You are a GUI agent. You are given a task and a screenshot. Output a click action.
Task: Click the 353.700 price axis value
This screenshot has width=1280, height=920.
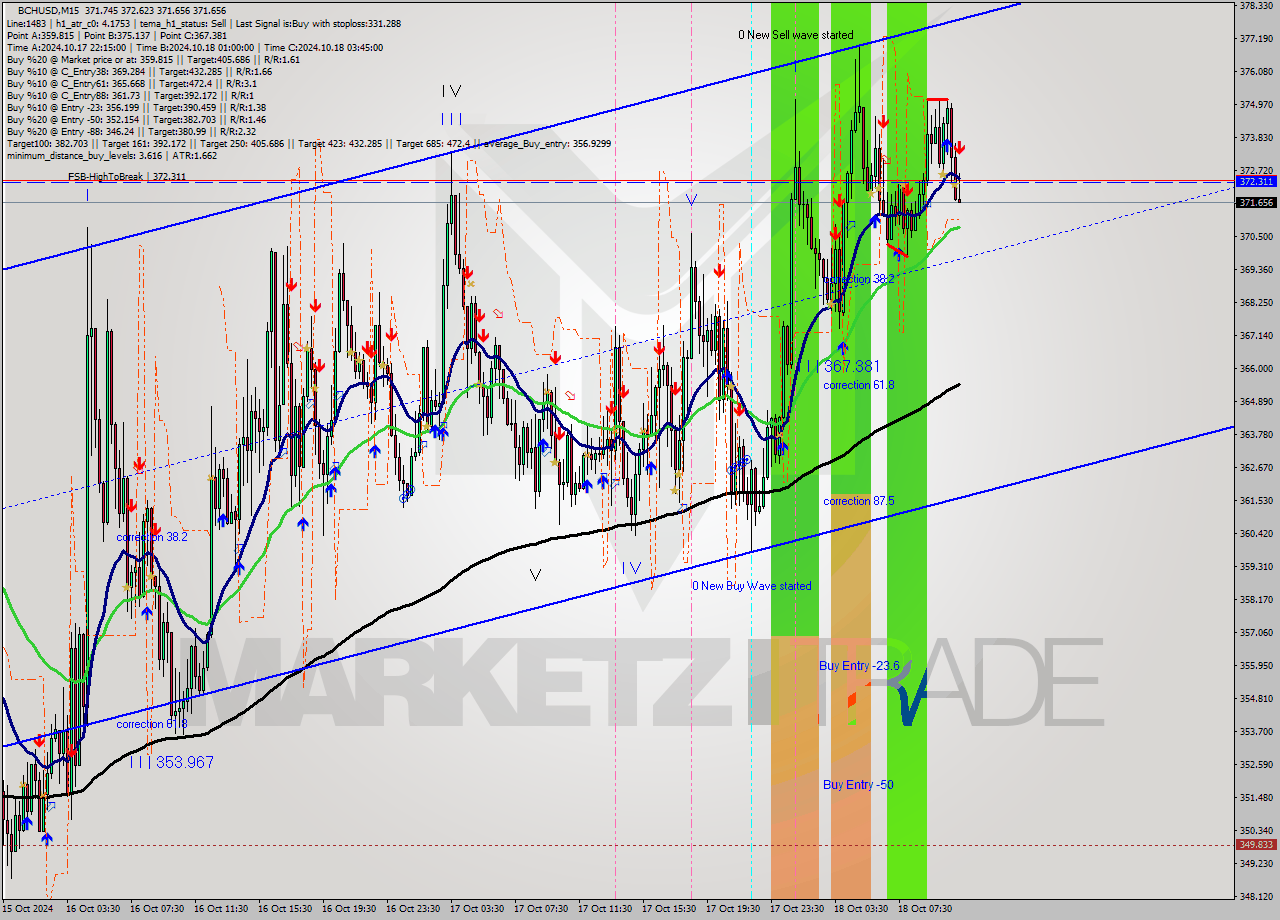pyautogui.click(x=1255, y=732)
